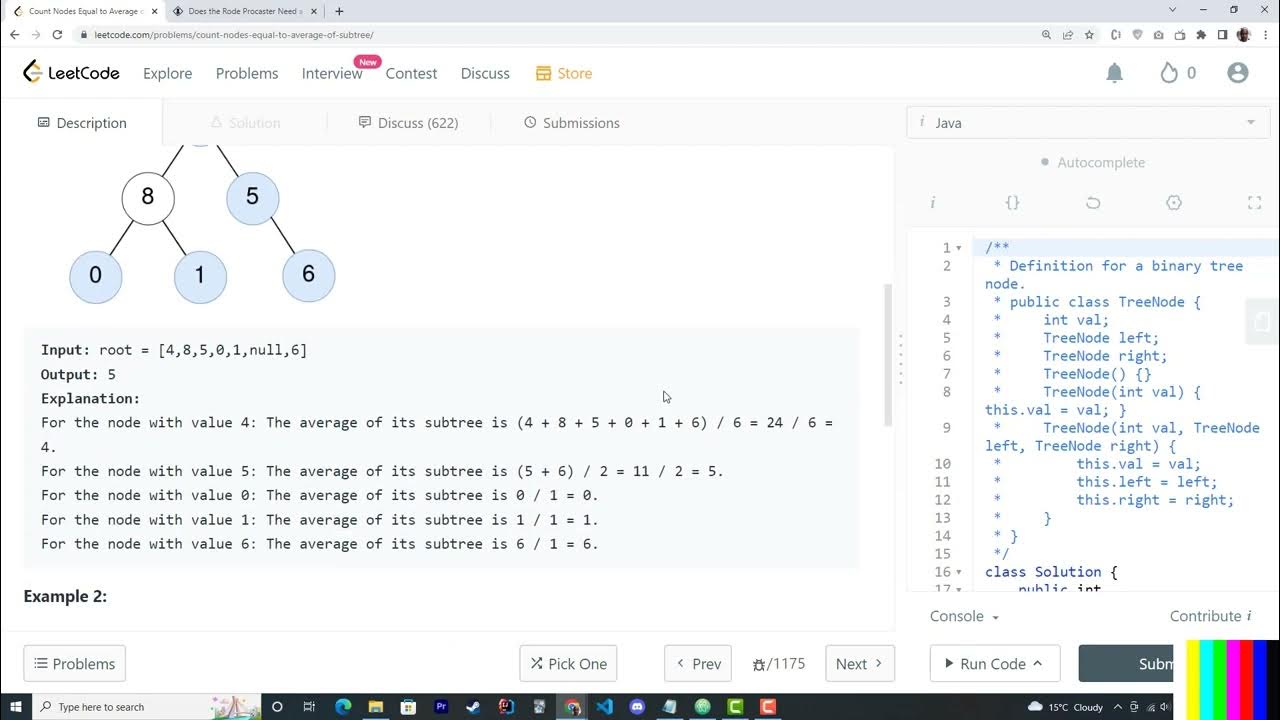This screenshot has height=720, width=1280.
Task: Reload the page
Action: point(58,34)
